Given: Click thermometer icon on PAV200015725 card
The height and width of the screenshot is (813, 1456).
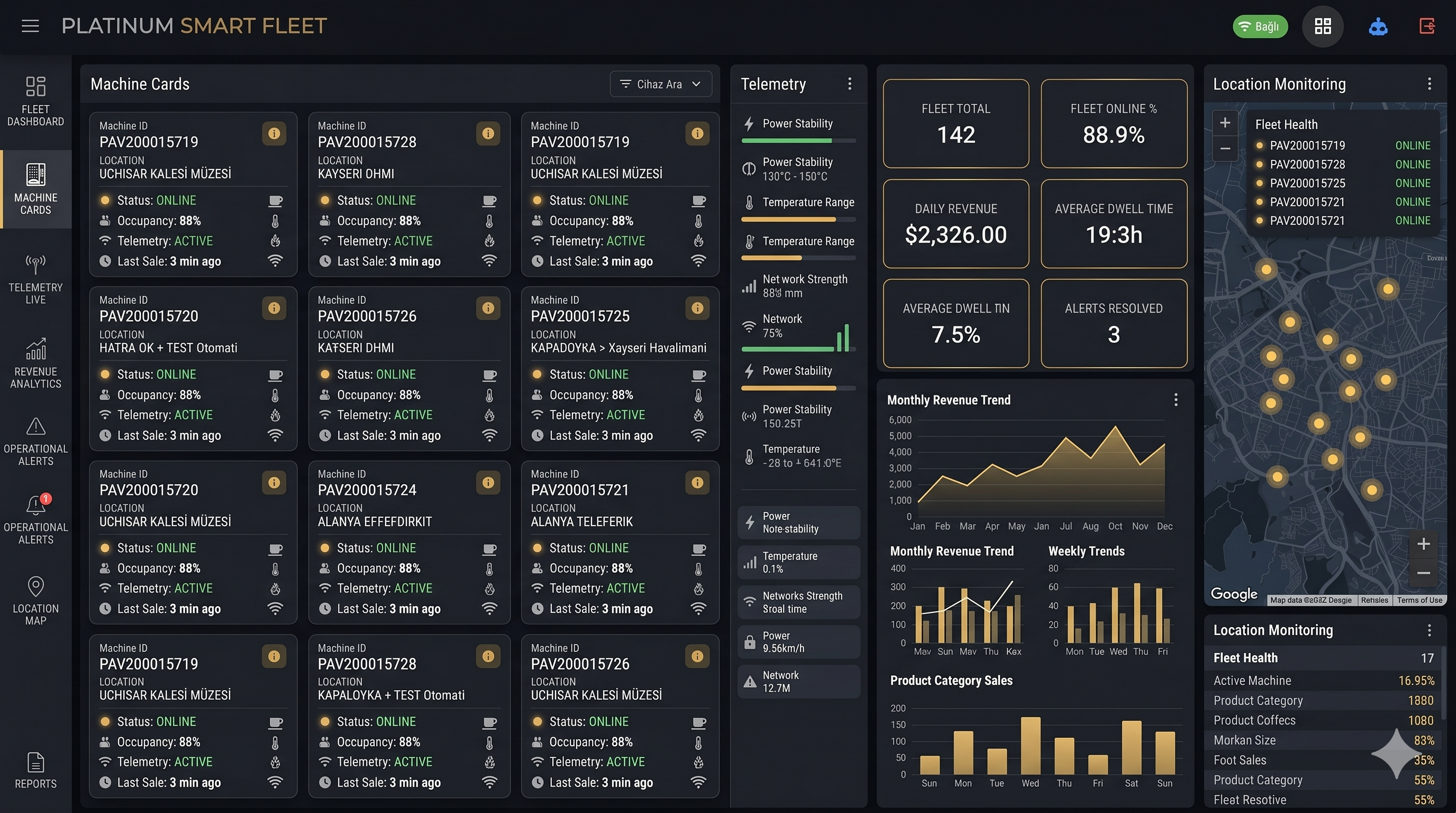Looking at the screenshot, I should pyautogui.click(x=698, y=395).
